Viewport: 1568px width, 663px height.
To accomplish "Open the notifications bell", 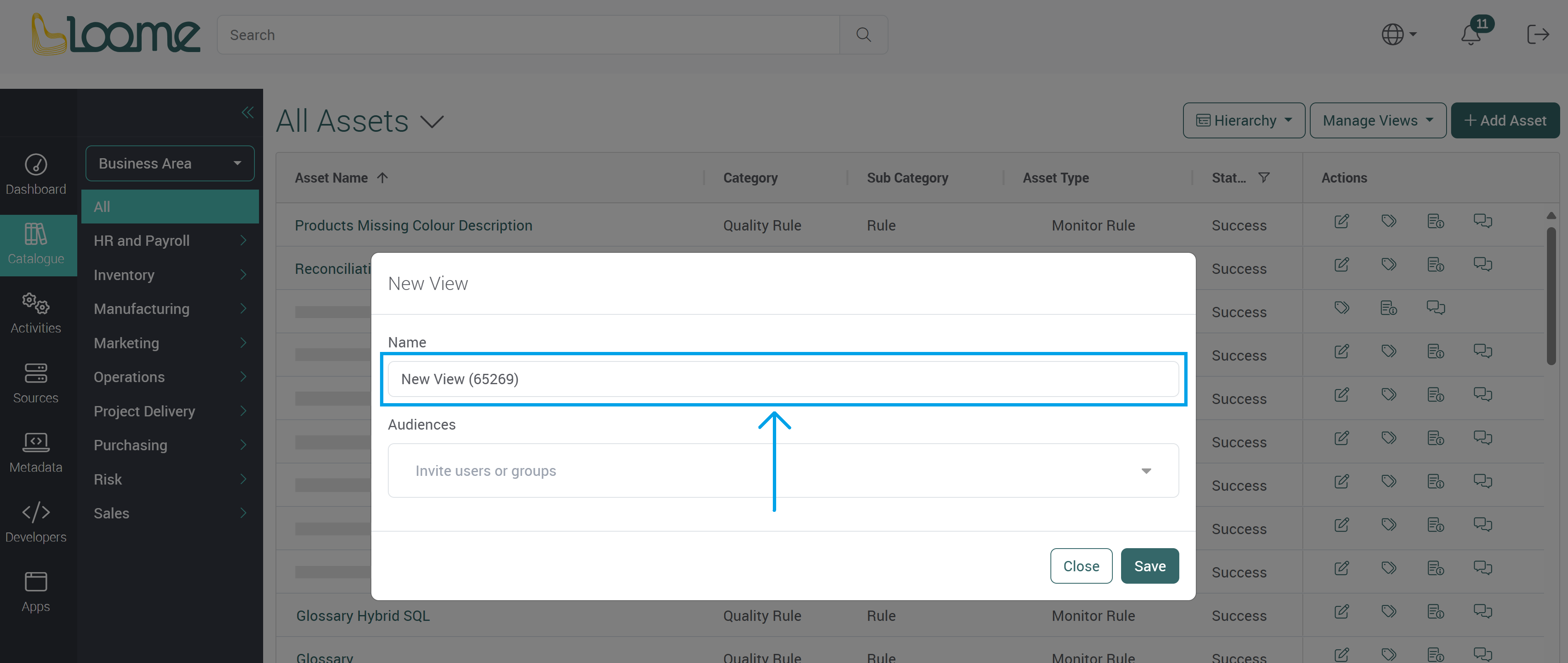I will [1471, 35].
